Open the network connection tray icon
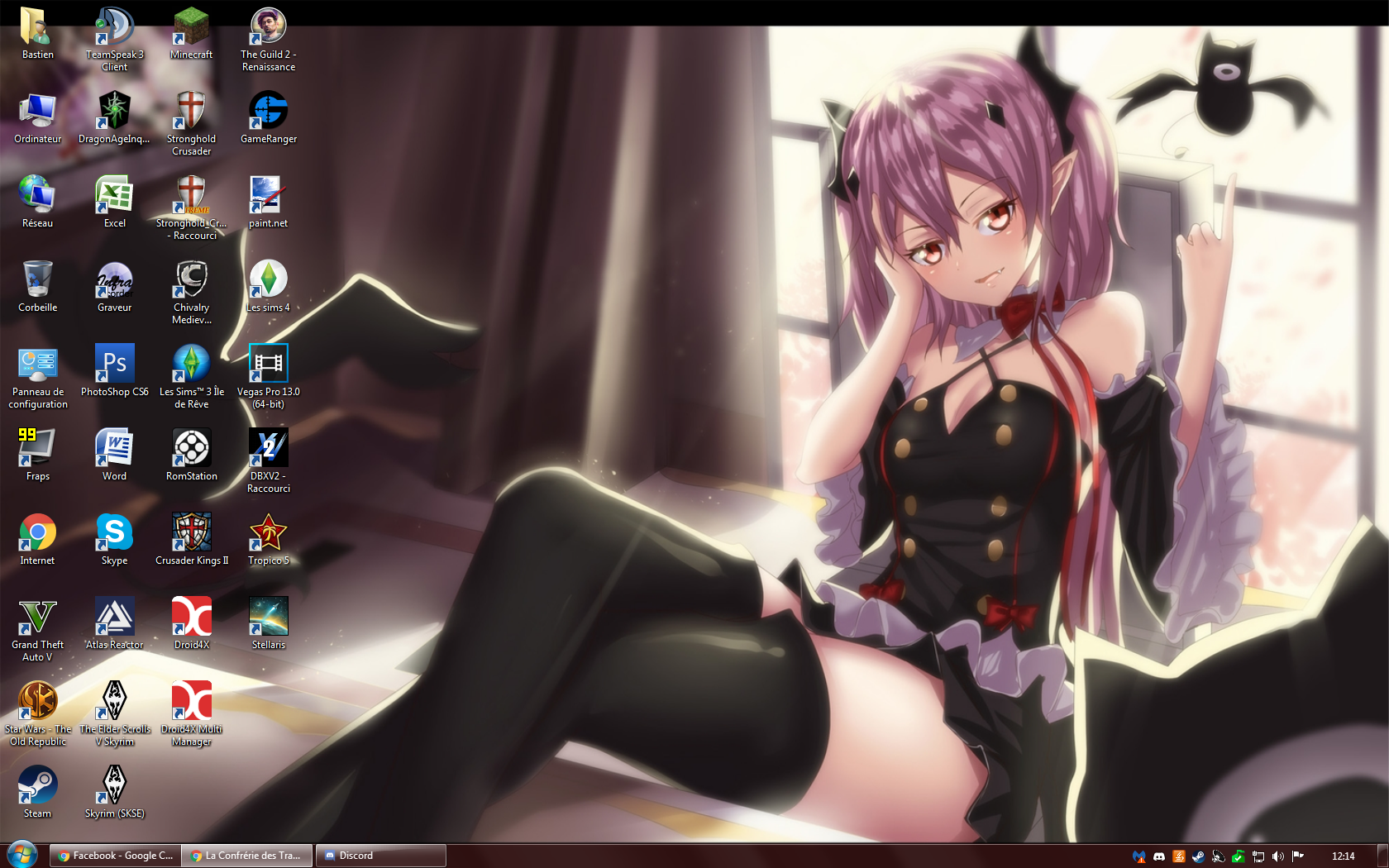This screenshot has height=868, width=1389. (x=1258, y=856)
